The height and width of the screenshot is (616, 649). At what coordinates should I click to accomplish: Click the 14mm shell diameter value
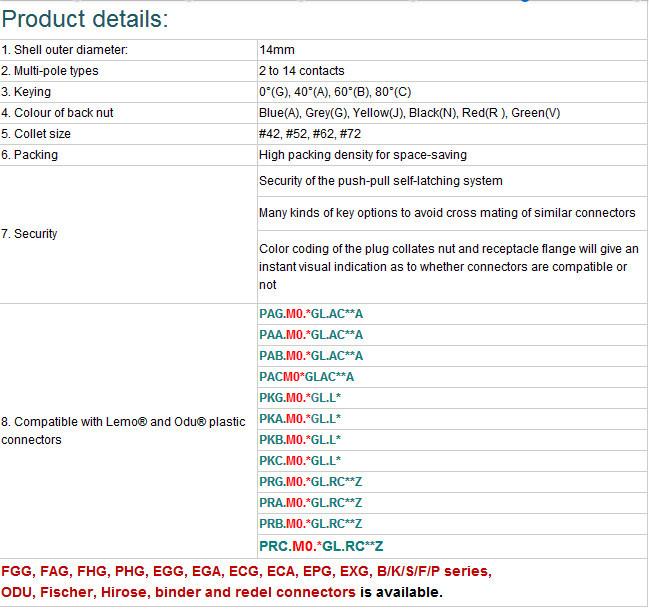277,50
